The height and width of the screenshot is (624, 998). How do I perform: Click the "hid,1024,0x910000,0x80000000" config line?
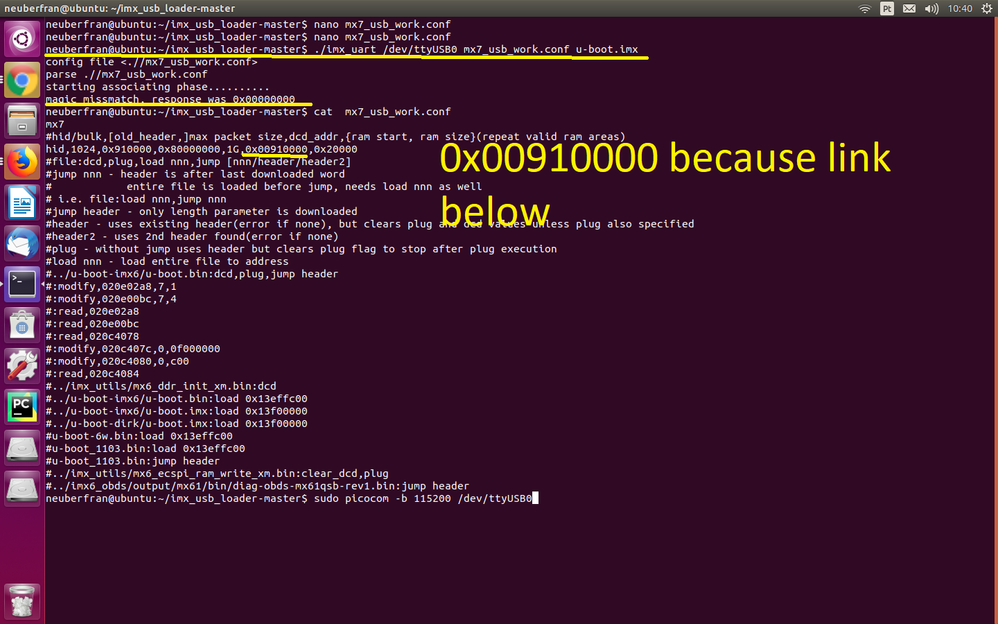(201, 149)
